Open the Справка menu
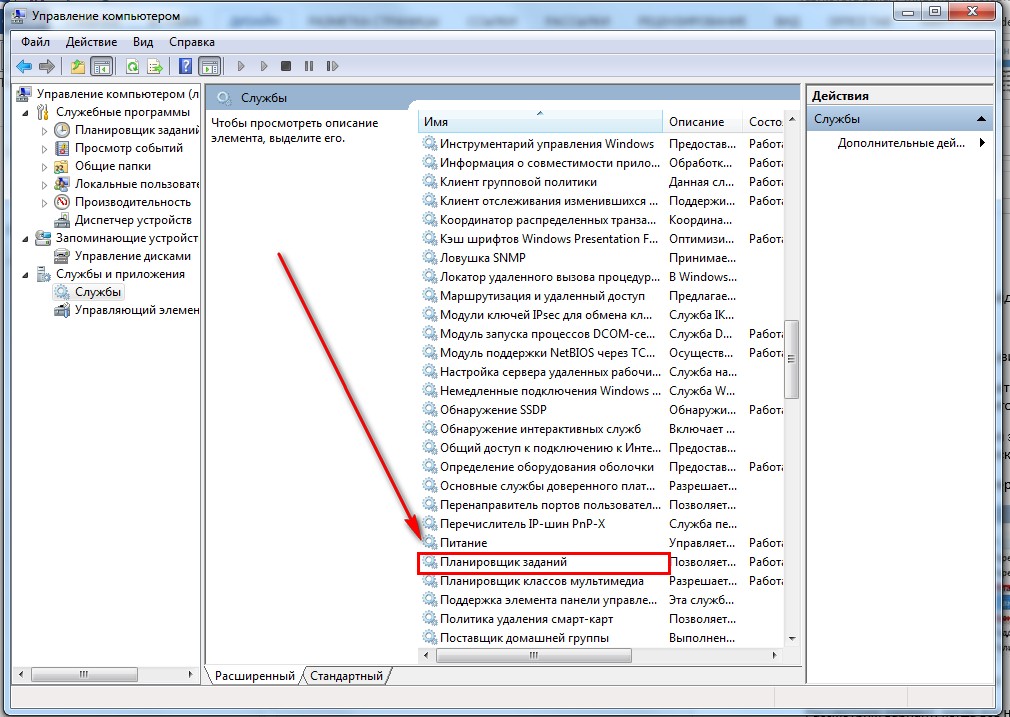Viewport: 1010px width, 717px height. point(191,42)
